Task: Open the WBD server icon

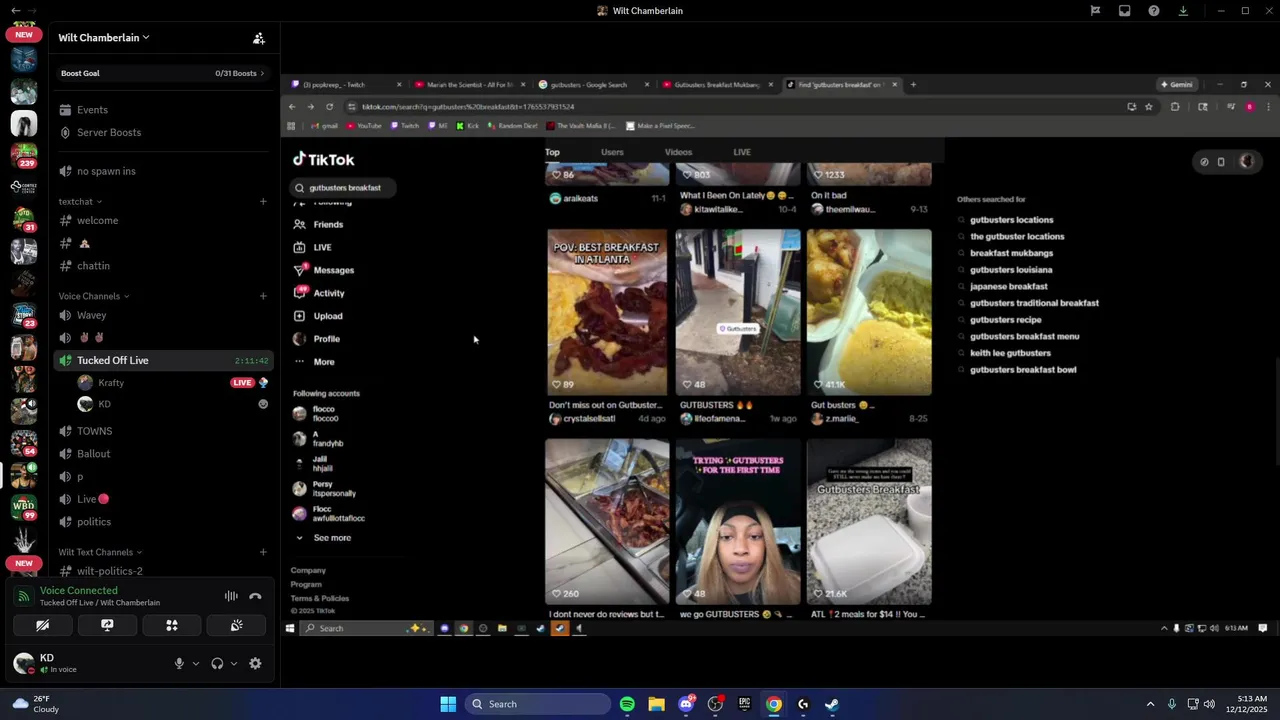Action: [24, 505]
